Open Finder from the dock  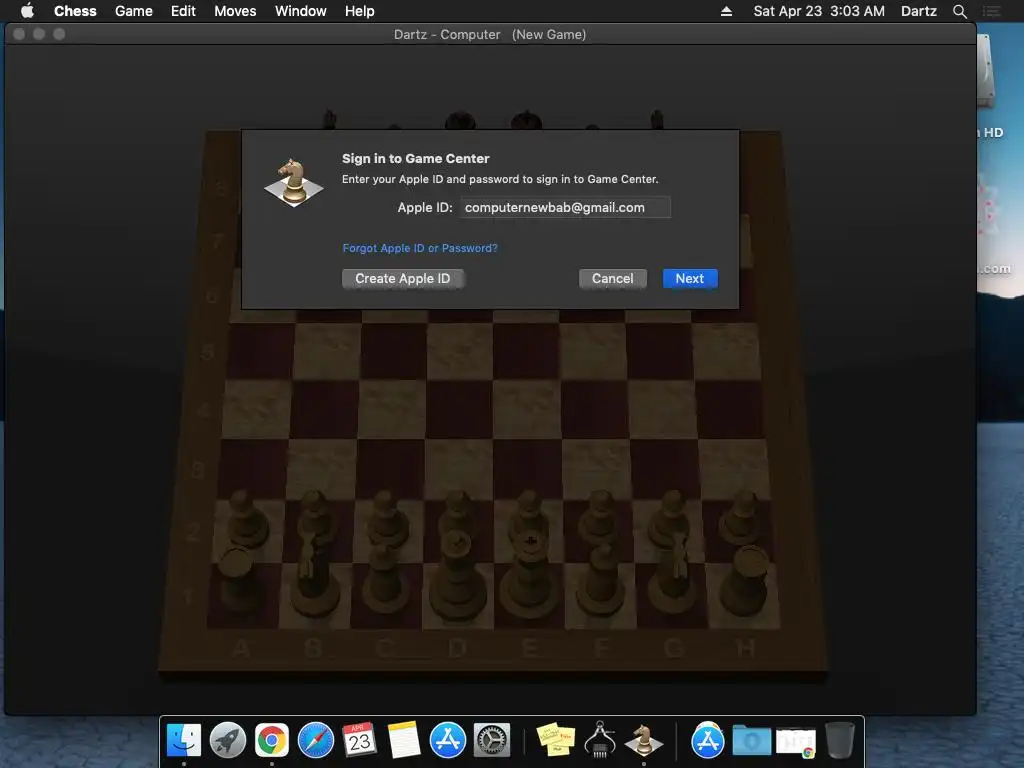coord(184,741)
